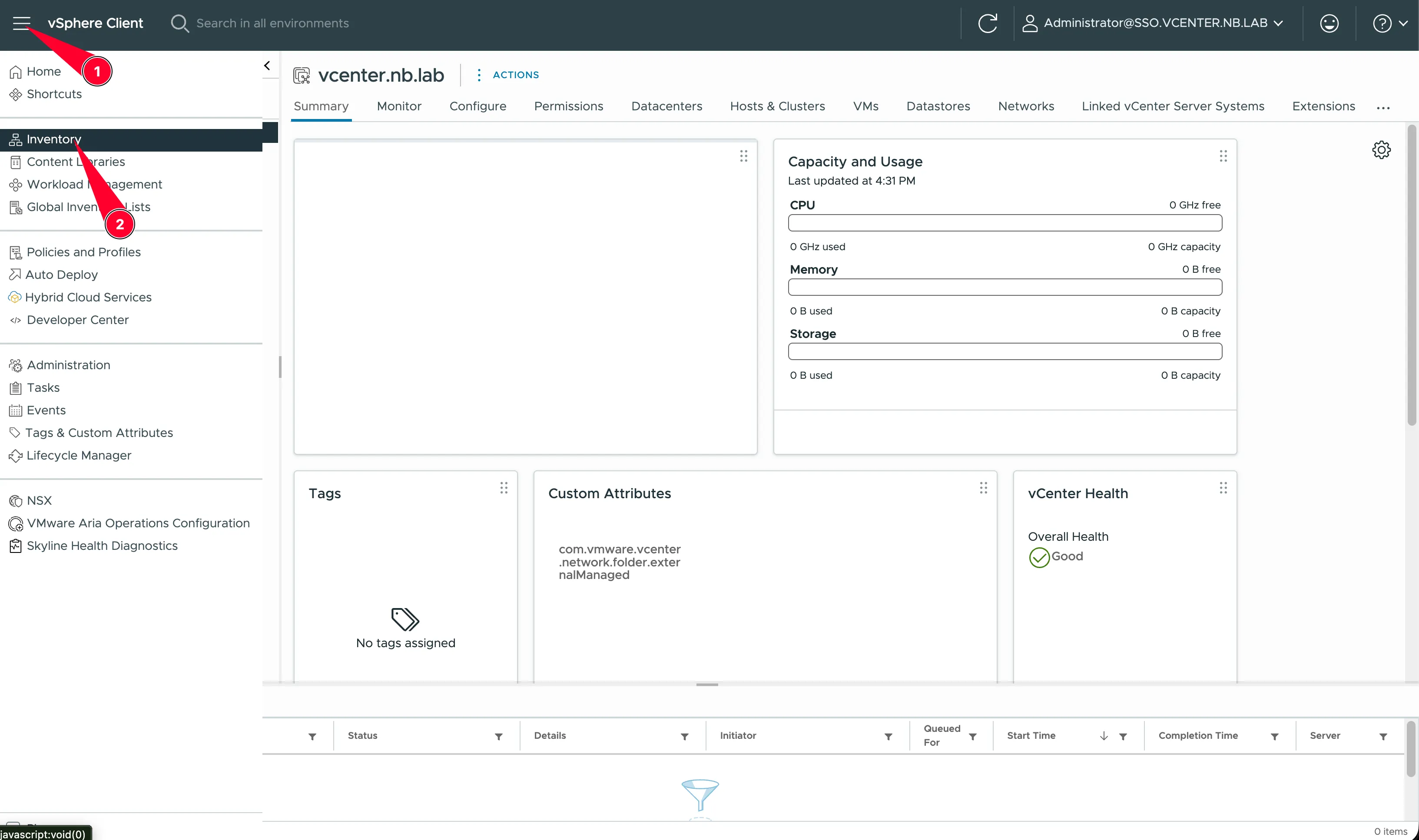Open the Events page
1419x840 pixels.
point(37,410)
